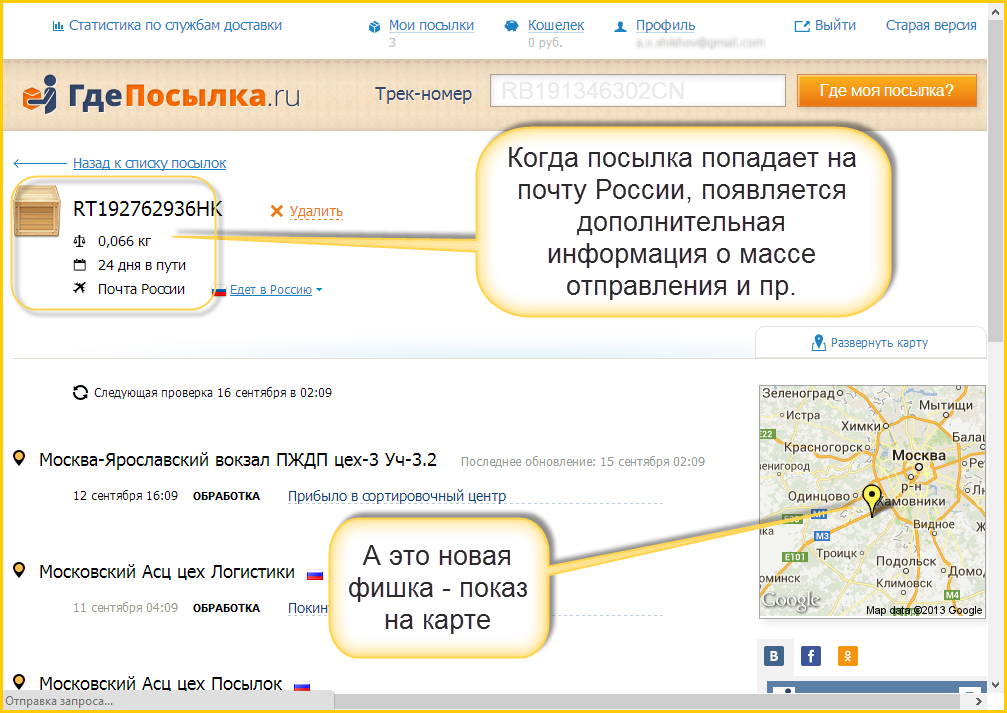The image size is (1007, 713).
Task: Open the 'Кошелек' wallet page
Action: click(556, 26)
